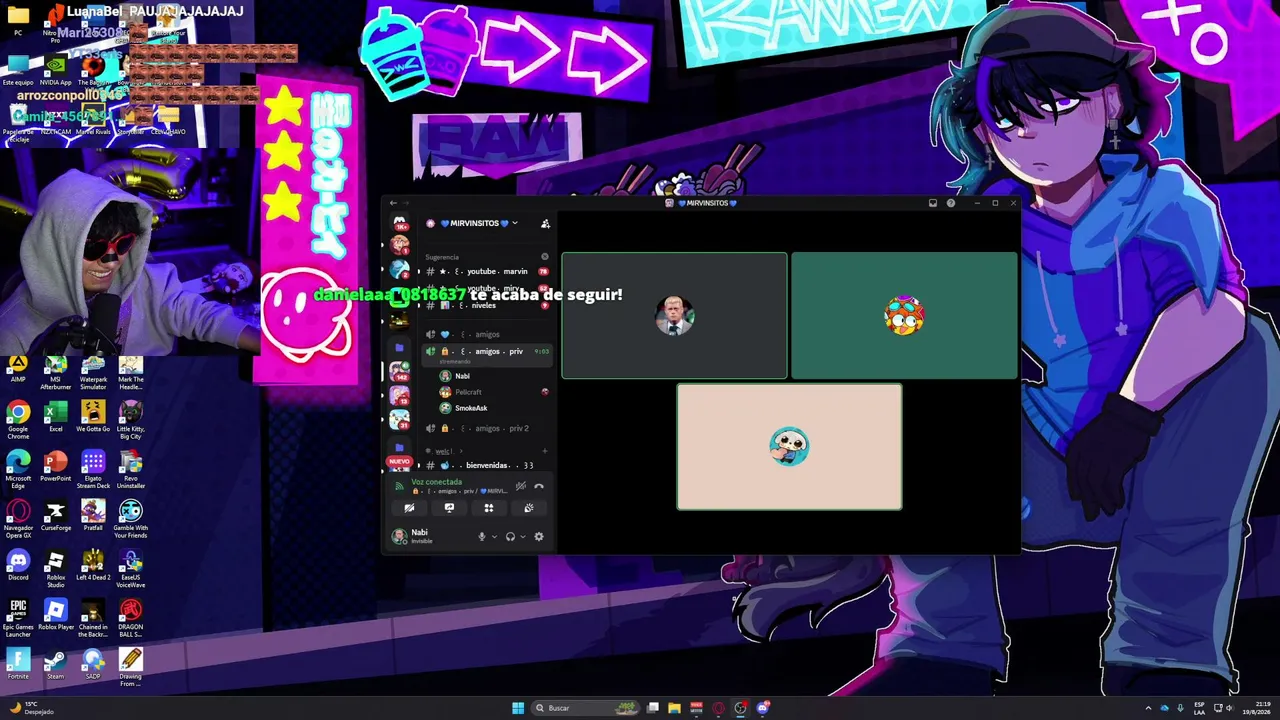Open the Excel desktop shortcut

pos(56,416)
